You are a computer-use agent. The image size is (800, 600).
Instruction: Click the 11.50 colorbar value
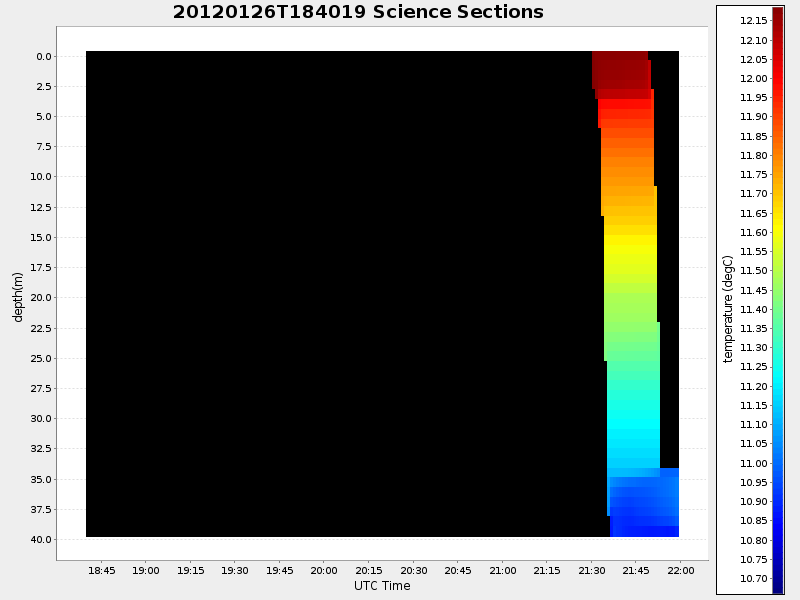(754, 271)
